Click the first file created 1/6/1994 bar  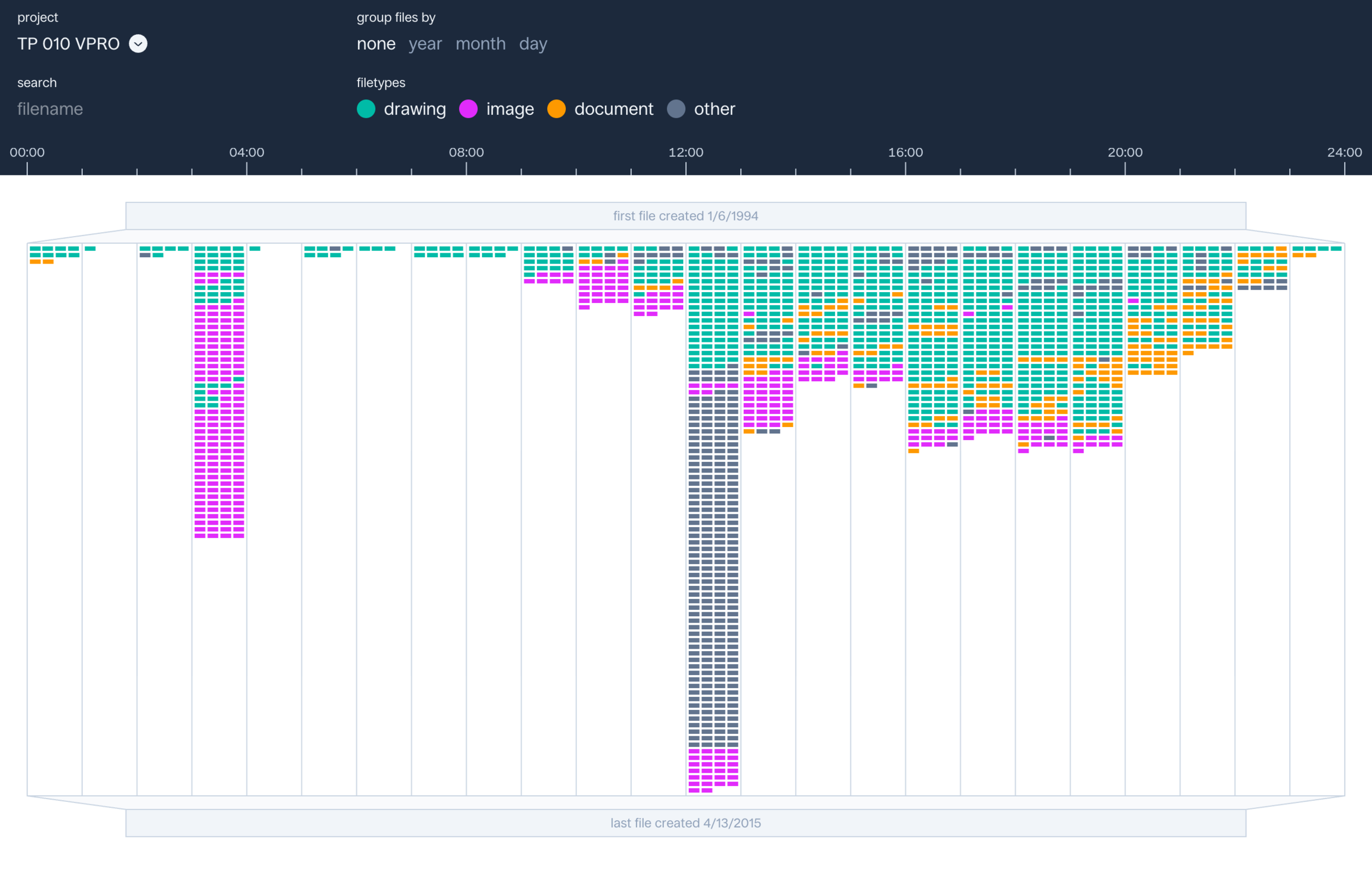coord(685,216)
